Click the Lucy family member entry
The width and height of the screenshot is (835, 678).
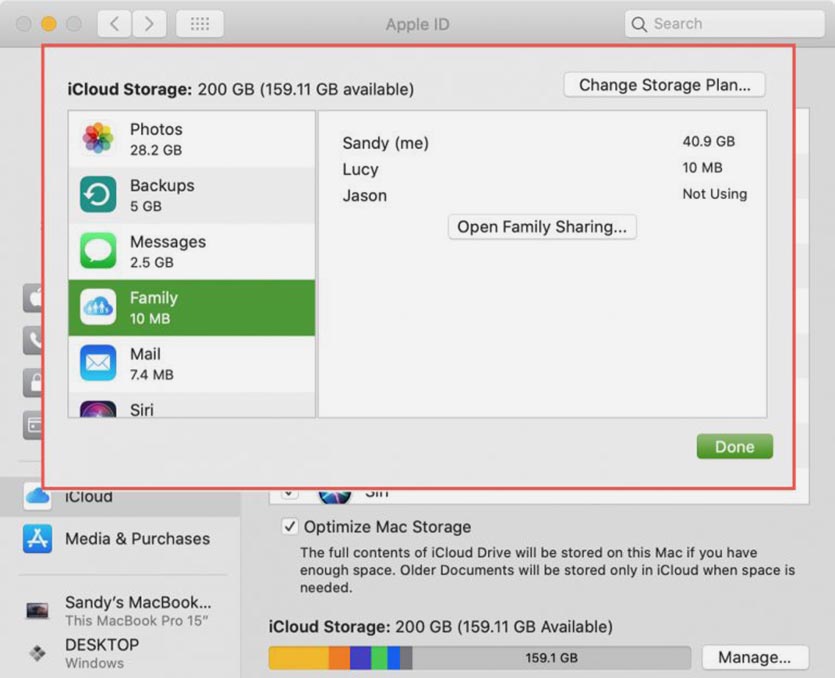point(361,169)
